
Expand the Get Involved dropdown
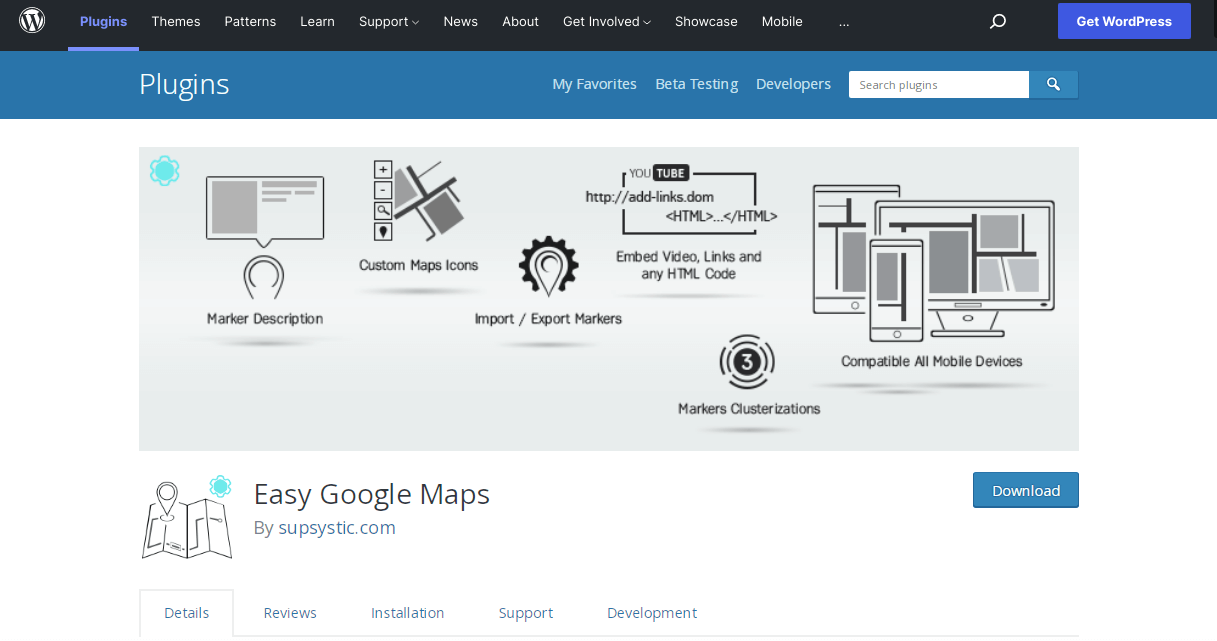(606, 21)
